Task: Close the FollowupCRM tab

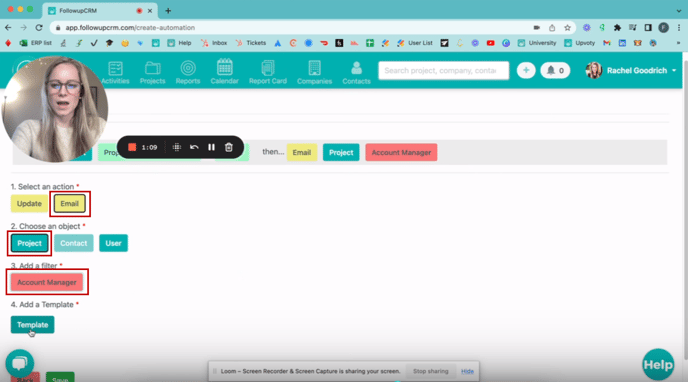Action: (150, 11)
